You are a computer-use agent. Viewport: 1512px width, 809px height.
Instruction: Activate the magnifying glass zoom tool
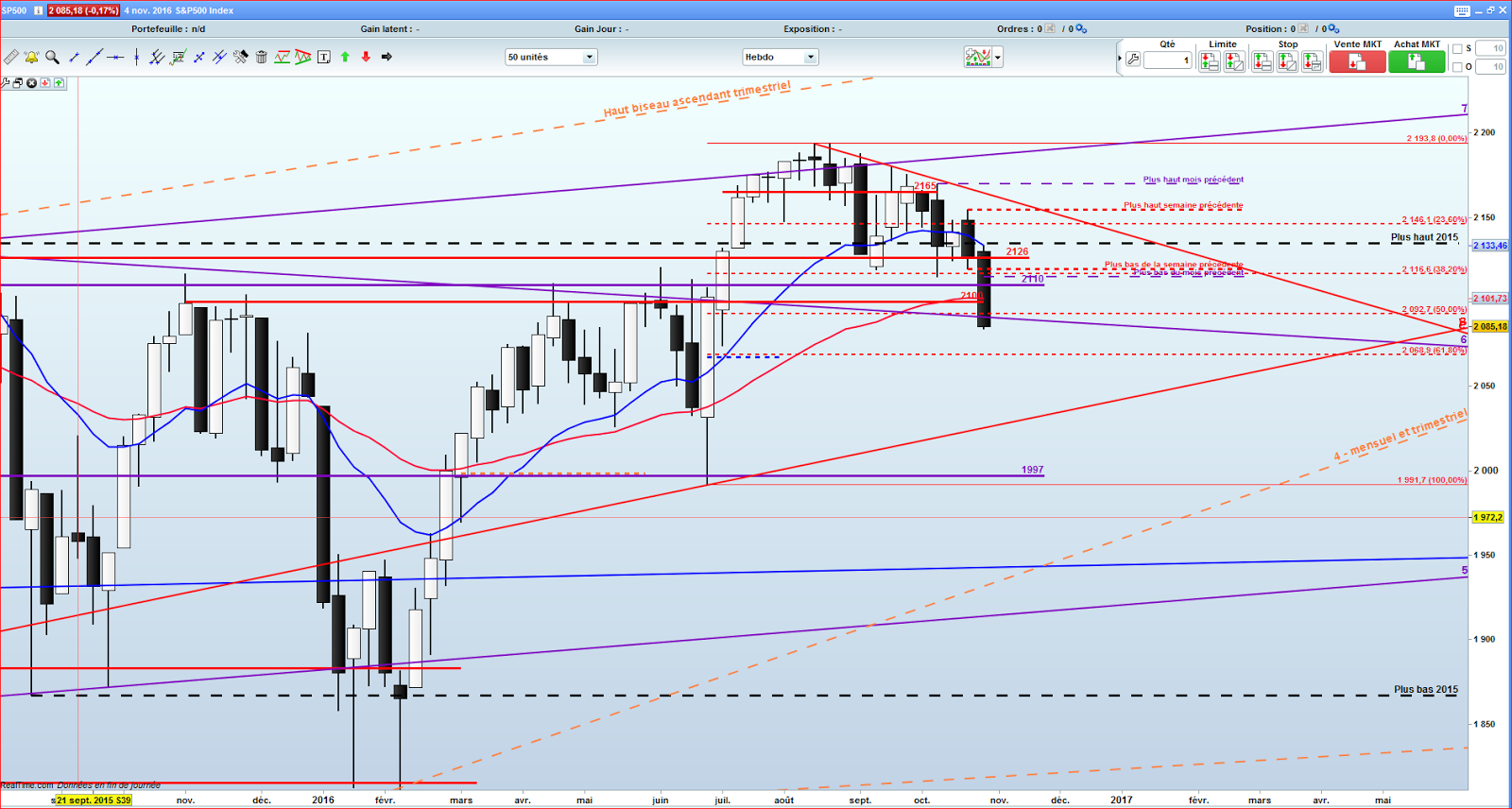pyautogui.click(x=53, y=58)
